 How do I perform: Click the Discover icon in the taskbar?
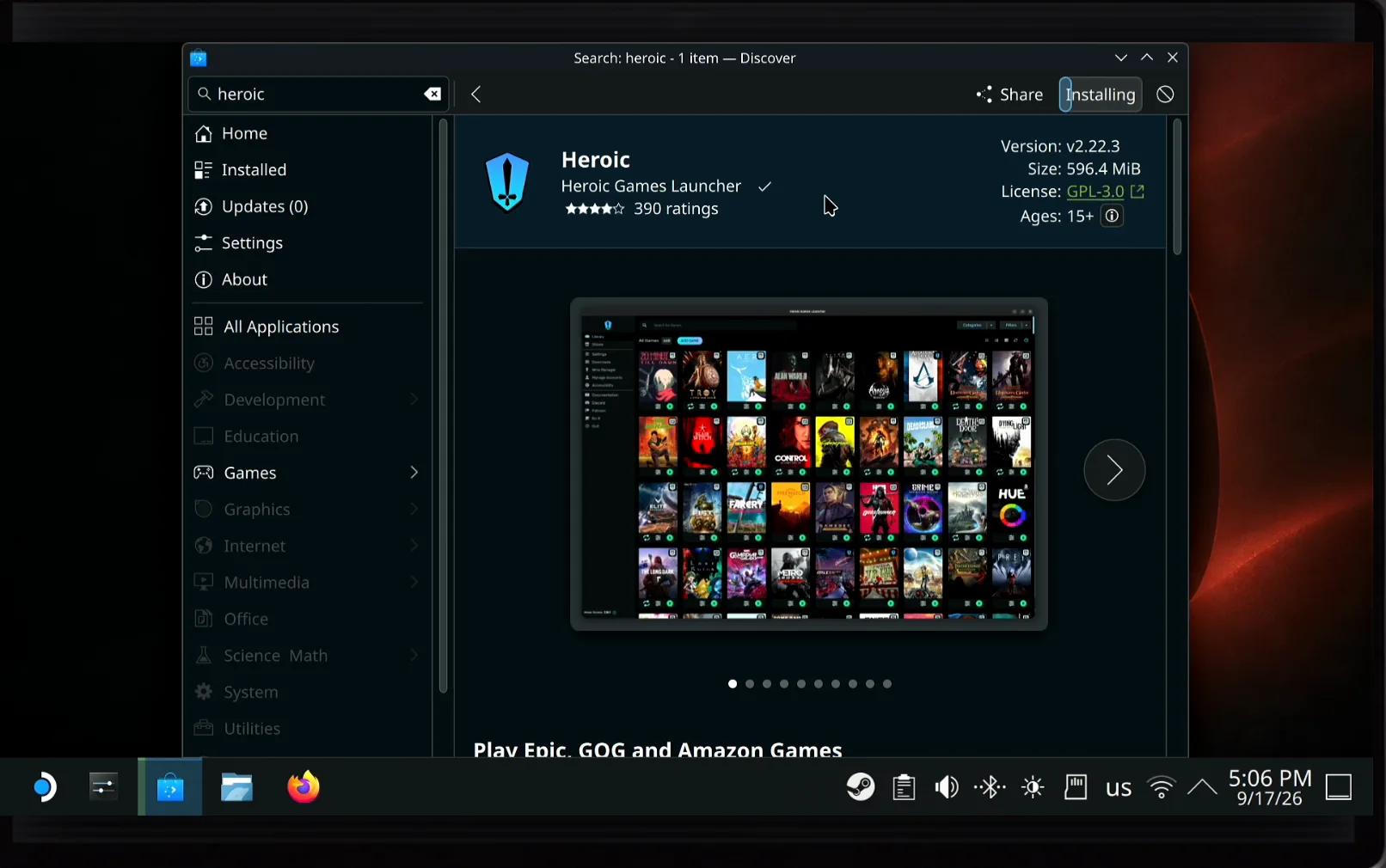170,787
